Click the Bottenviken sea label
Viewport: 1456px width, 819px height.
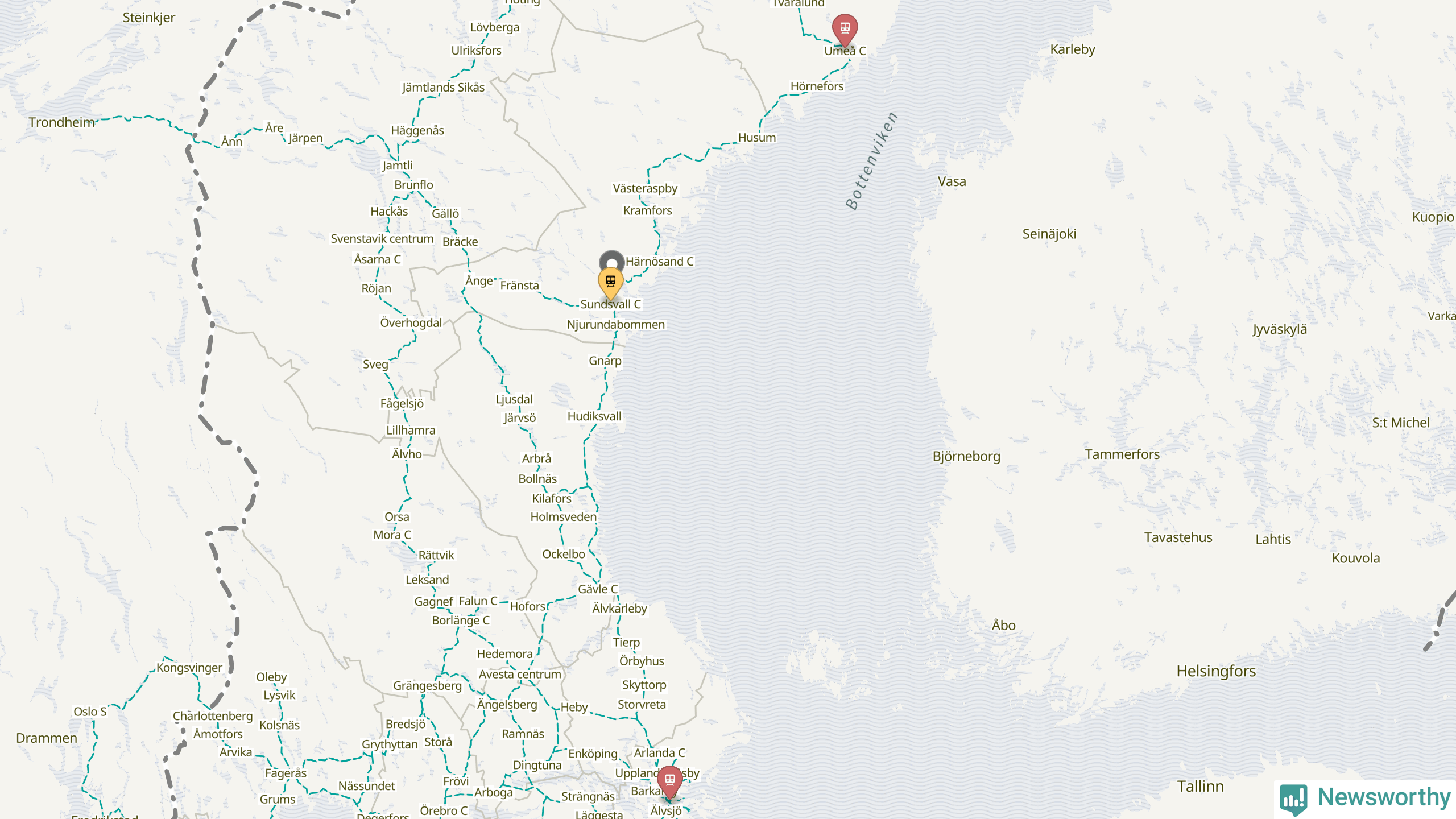tap(871, 161)
